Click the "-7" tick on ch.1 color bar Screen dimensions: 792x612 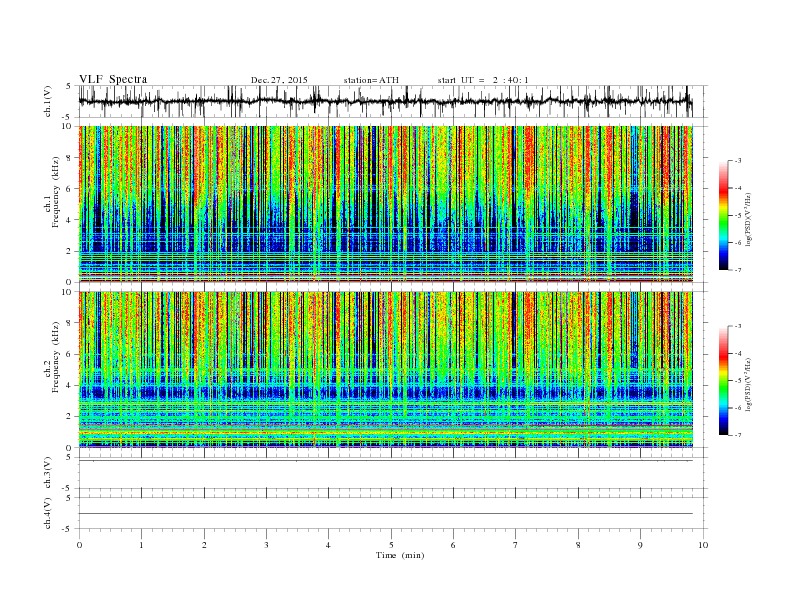pyautogui.click(x=737, y=270)
